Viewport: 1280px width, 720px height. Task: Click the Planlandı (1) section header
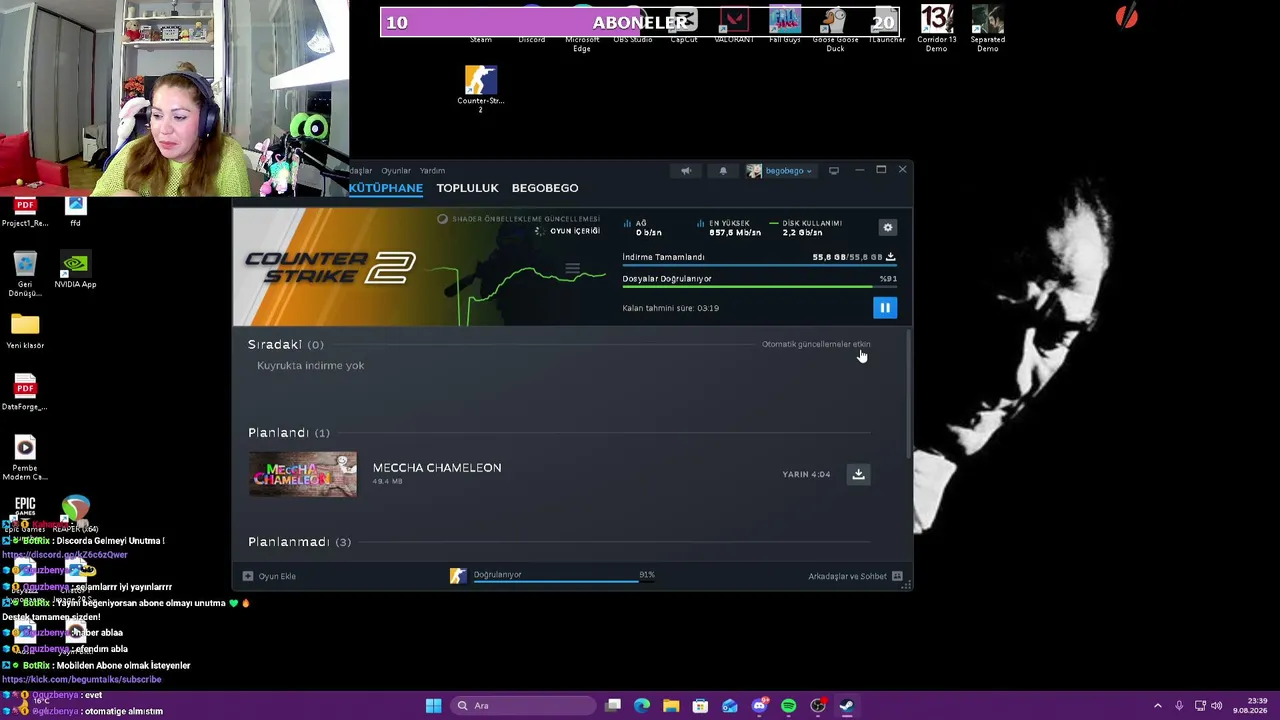pyautogui.click(x=289, y=433)
